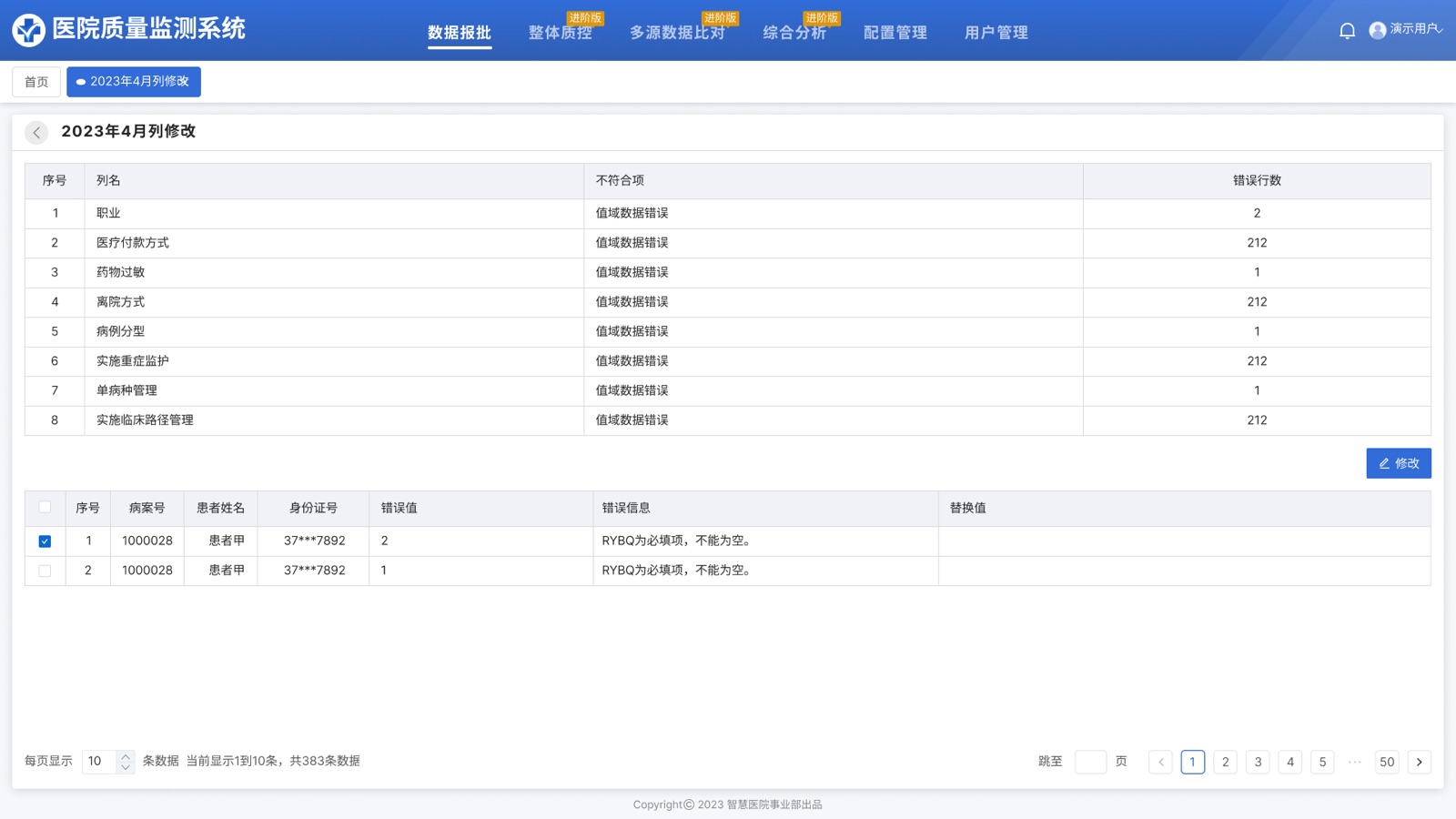Screen dimensions: 1456x819
Task: Select the 离院方式 column row
Action: click(728, 302)
